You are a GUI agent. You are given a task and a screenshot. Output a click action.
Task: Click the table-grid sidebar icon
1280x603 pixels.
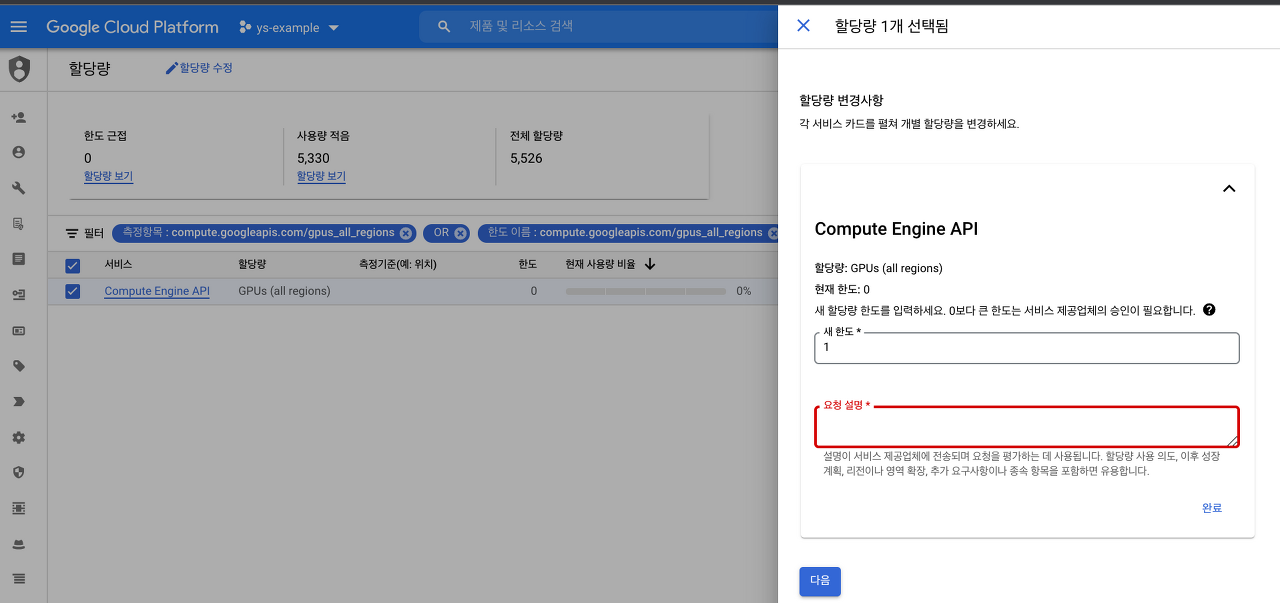[x=18, y=508]
